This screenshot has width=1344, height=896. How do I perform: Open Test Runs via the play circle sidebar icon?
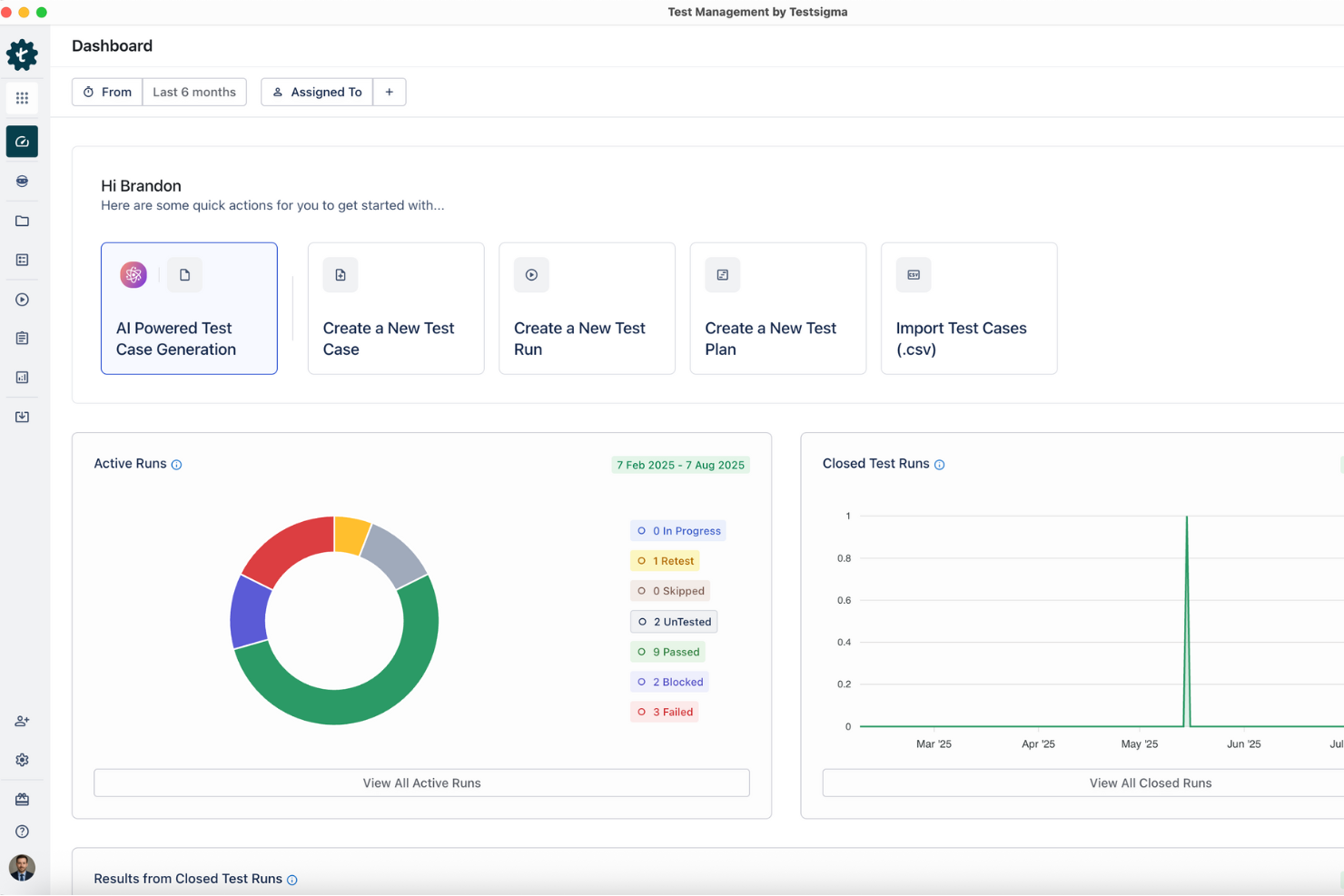pos(22,299)
